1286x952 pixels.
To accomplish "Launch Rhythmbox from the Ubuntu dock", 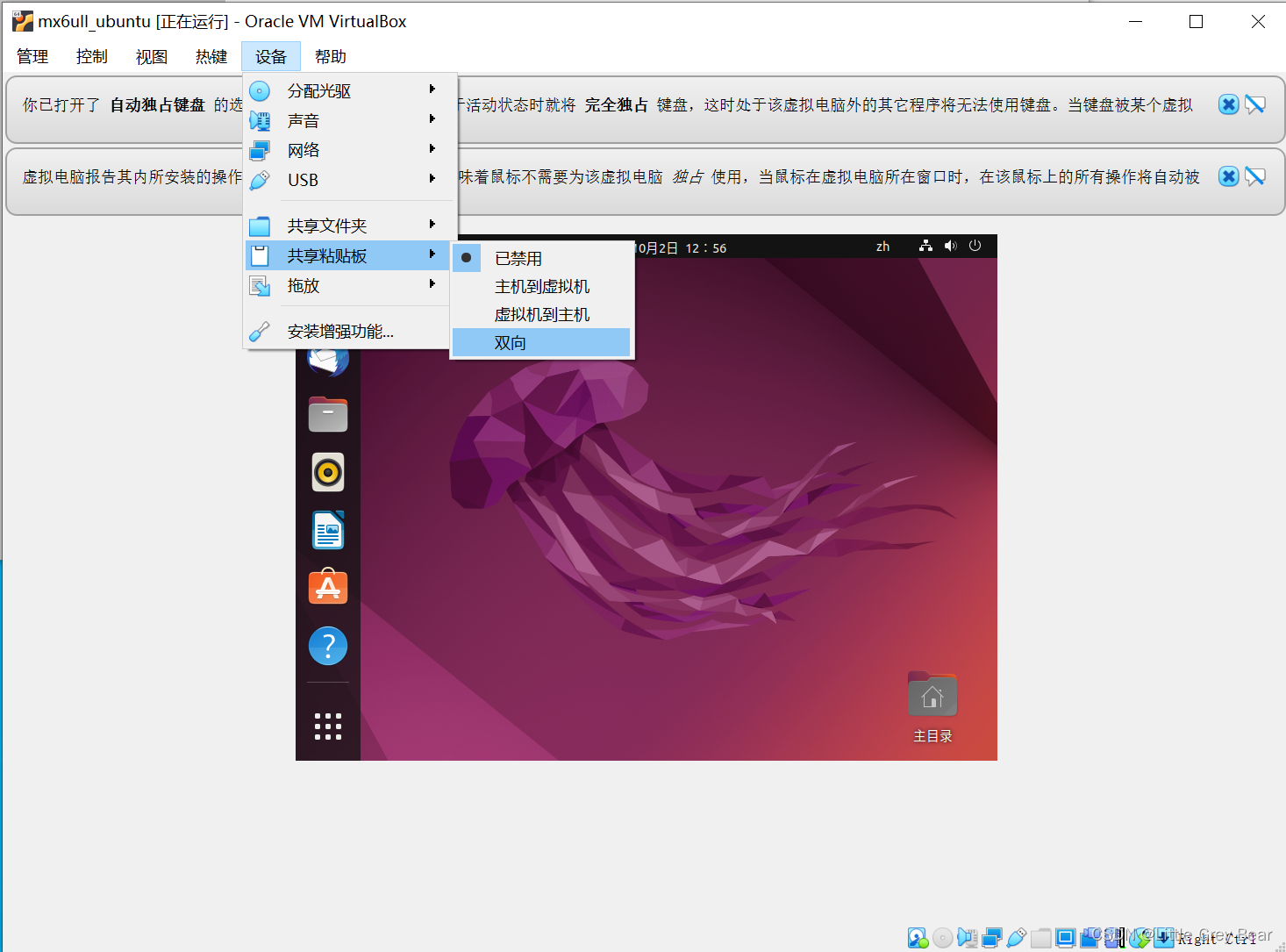I will pos(328,472).
